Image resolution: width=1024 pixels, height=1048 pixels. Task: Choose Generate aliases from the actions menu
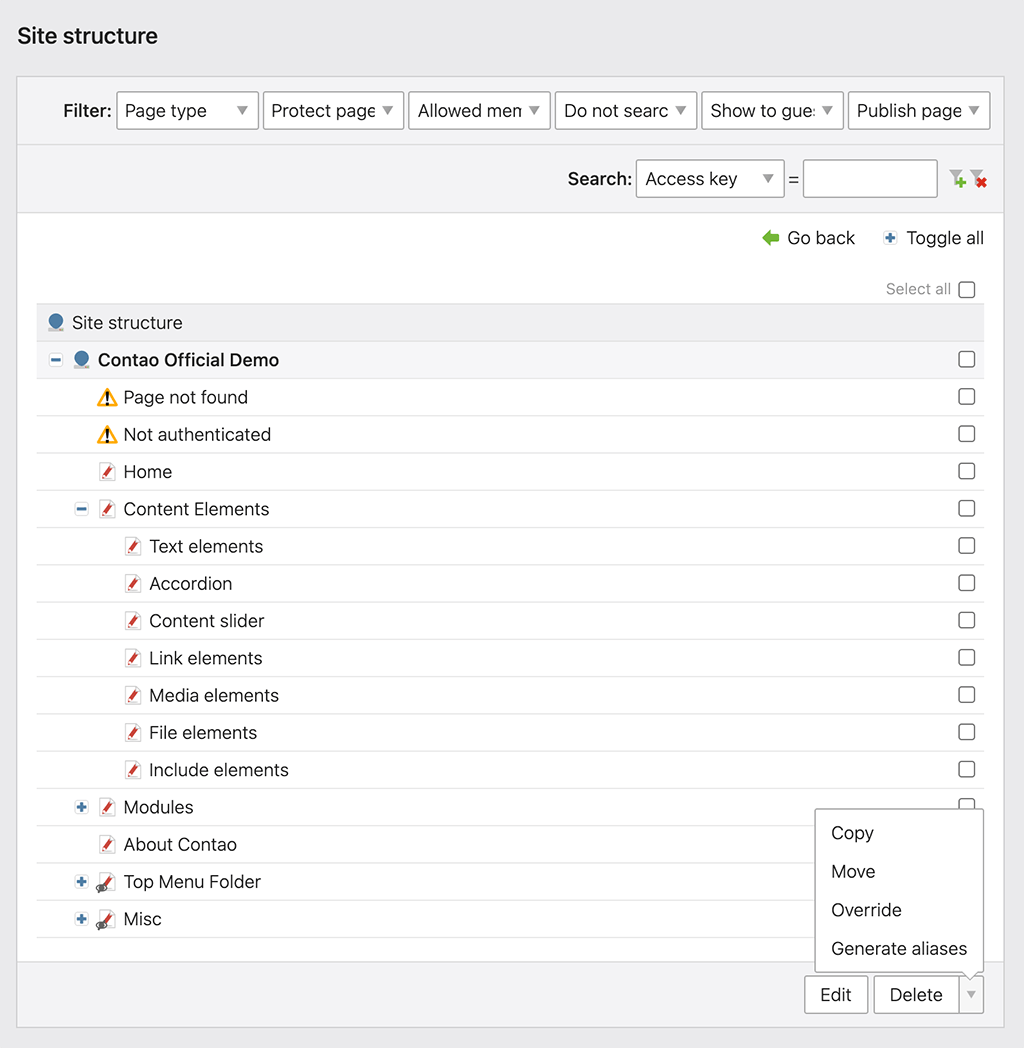(899, 949)
